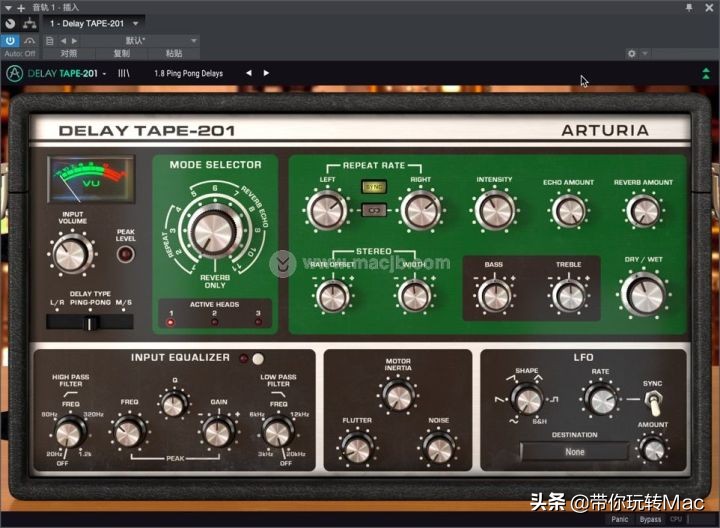Go to previous preset arrow
Screen dimensions: 720x528
(248, 73)
